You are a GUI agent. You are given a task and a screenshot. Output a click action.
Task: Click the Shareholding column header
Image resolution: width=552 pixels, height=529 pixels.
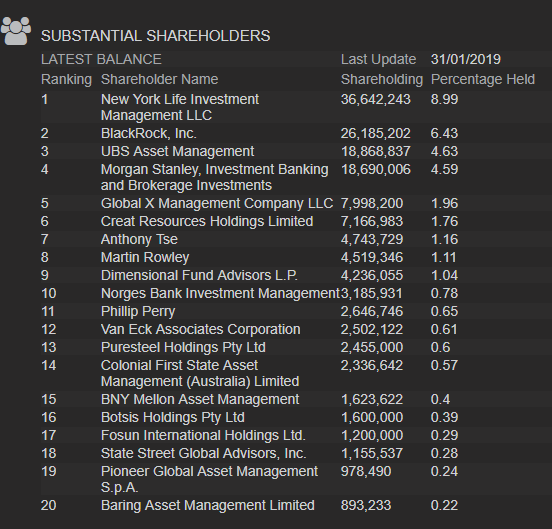[x=382, y=80]
